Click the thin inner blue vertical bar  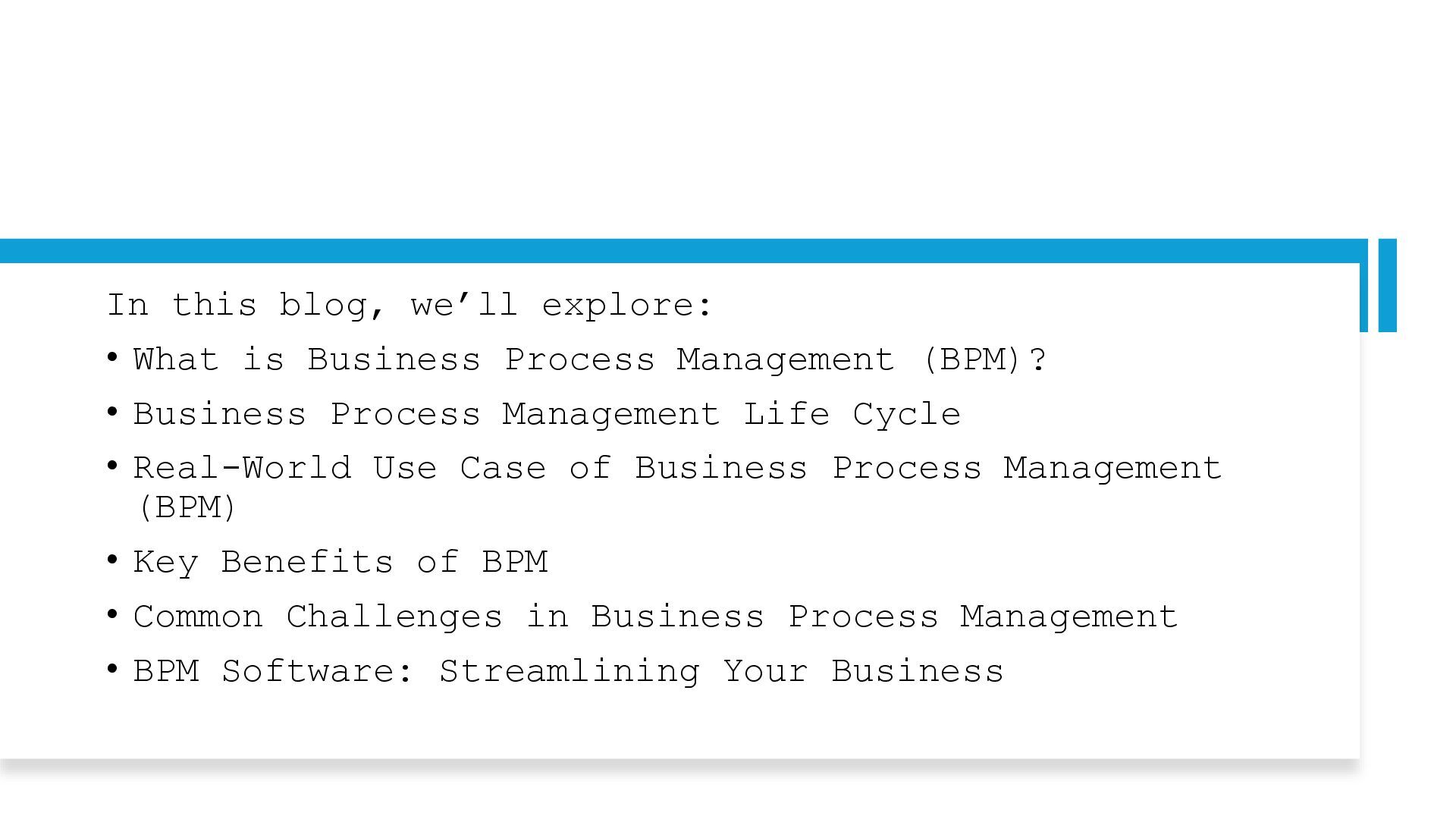(1363, 296)
